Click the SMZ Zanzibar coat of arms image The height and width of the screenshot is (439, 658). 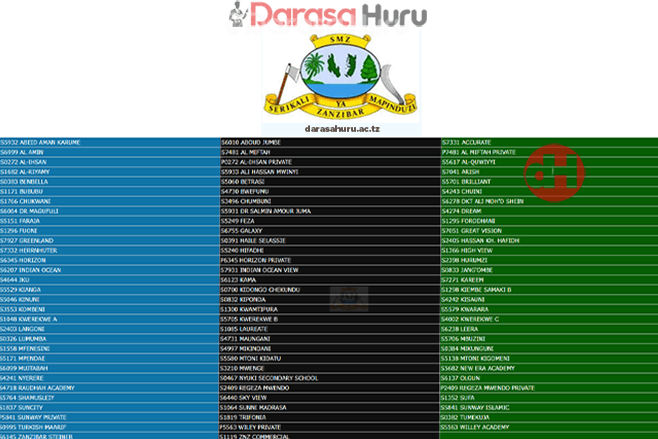(340, 77)
